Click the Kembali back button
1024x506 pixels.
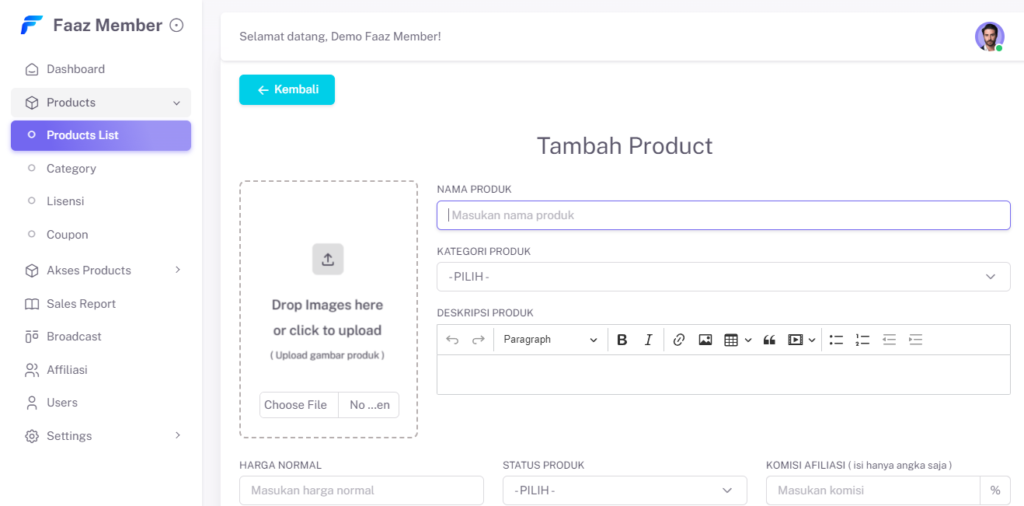tap(287, 90)
